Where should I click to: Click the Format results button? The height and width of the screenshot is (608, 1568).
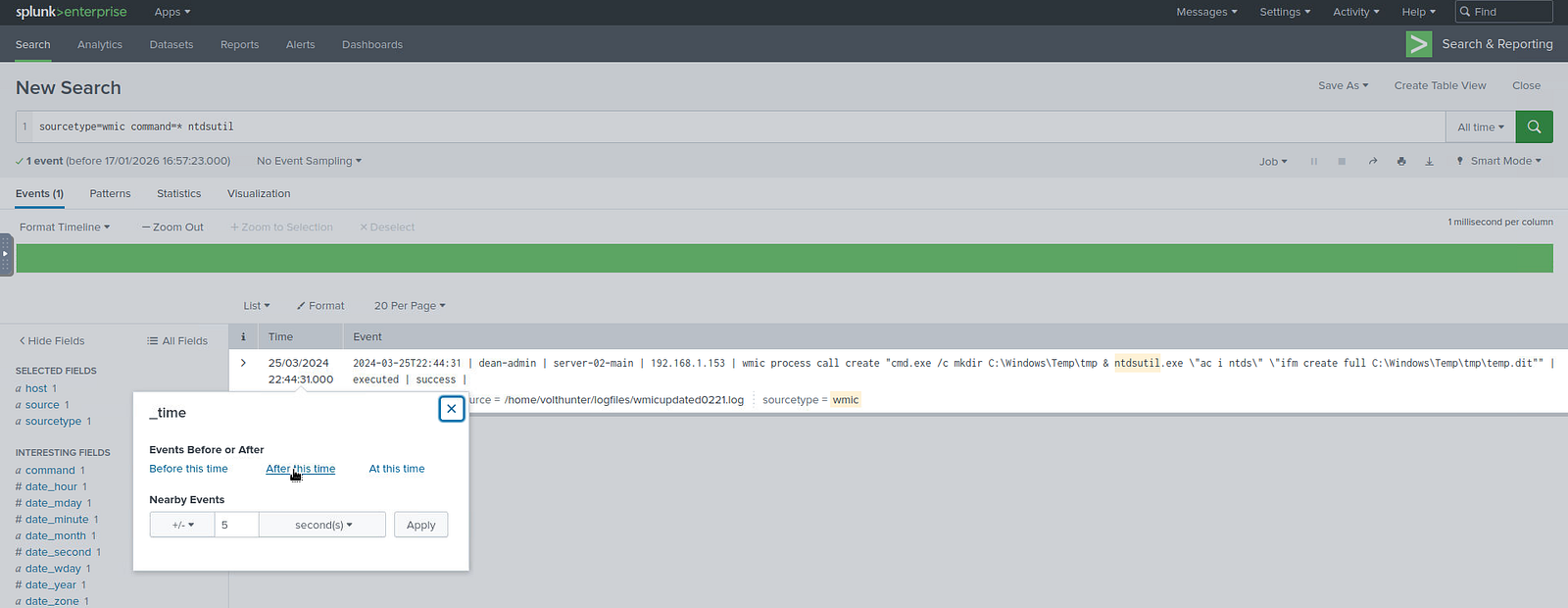click(x=320, y=306)
